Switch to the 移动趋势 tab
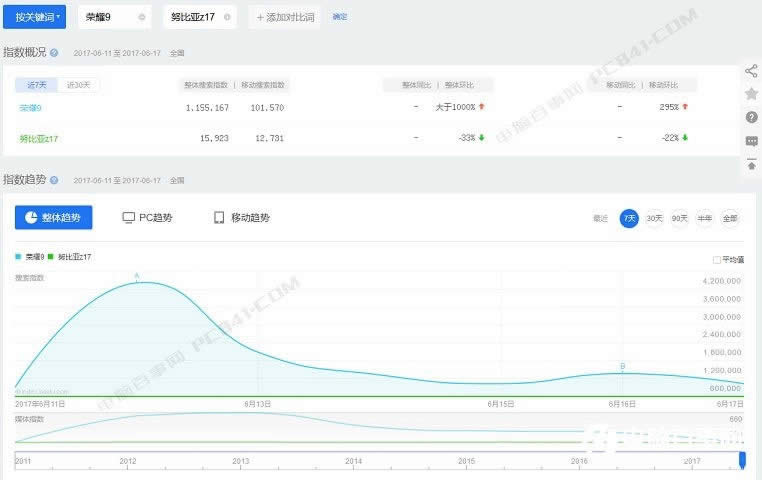The image size is (762, 480). pyautogui.click(x=242, y=218)
